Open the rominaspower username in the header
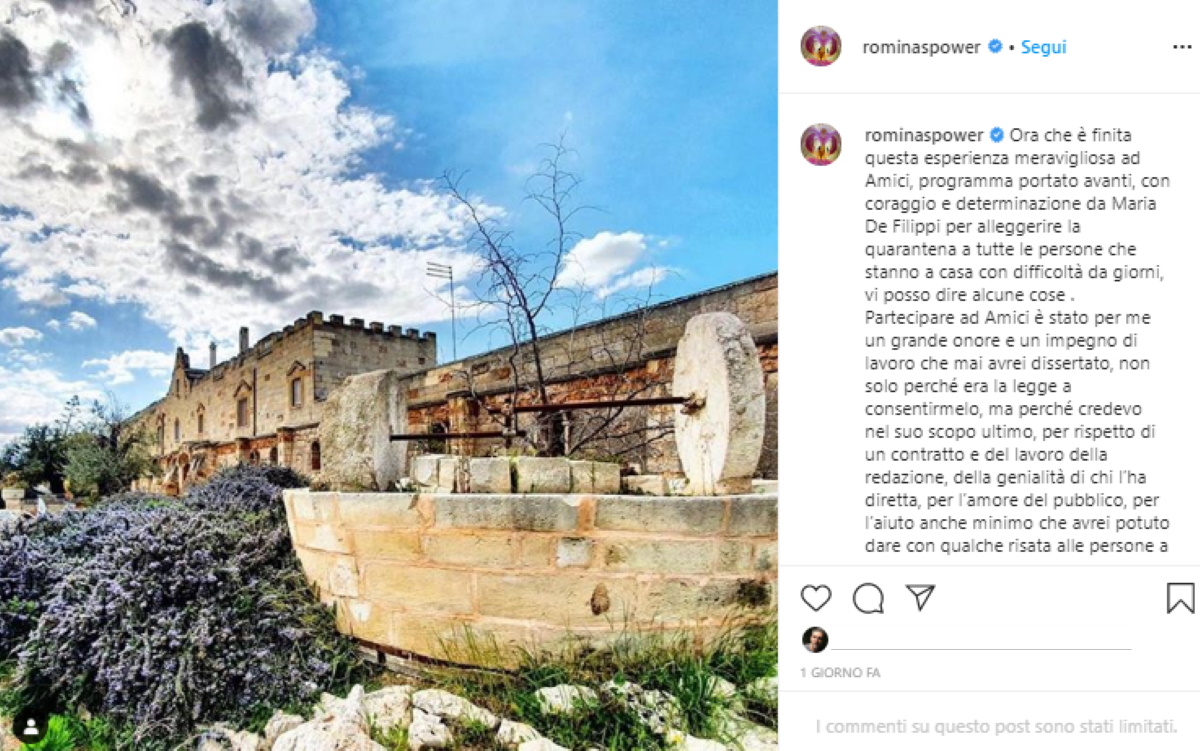The image size is (1200, 751). [922, 47]
